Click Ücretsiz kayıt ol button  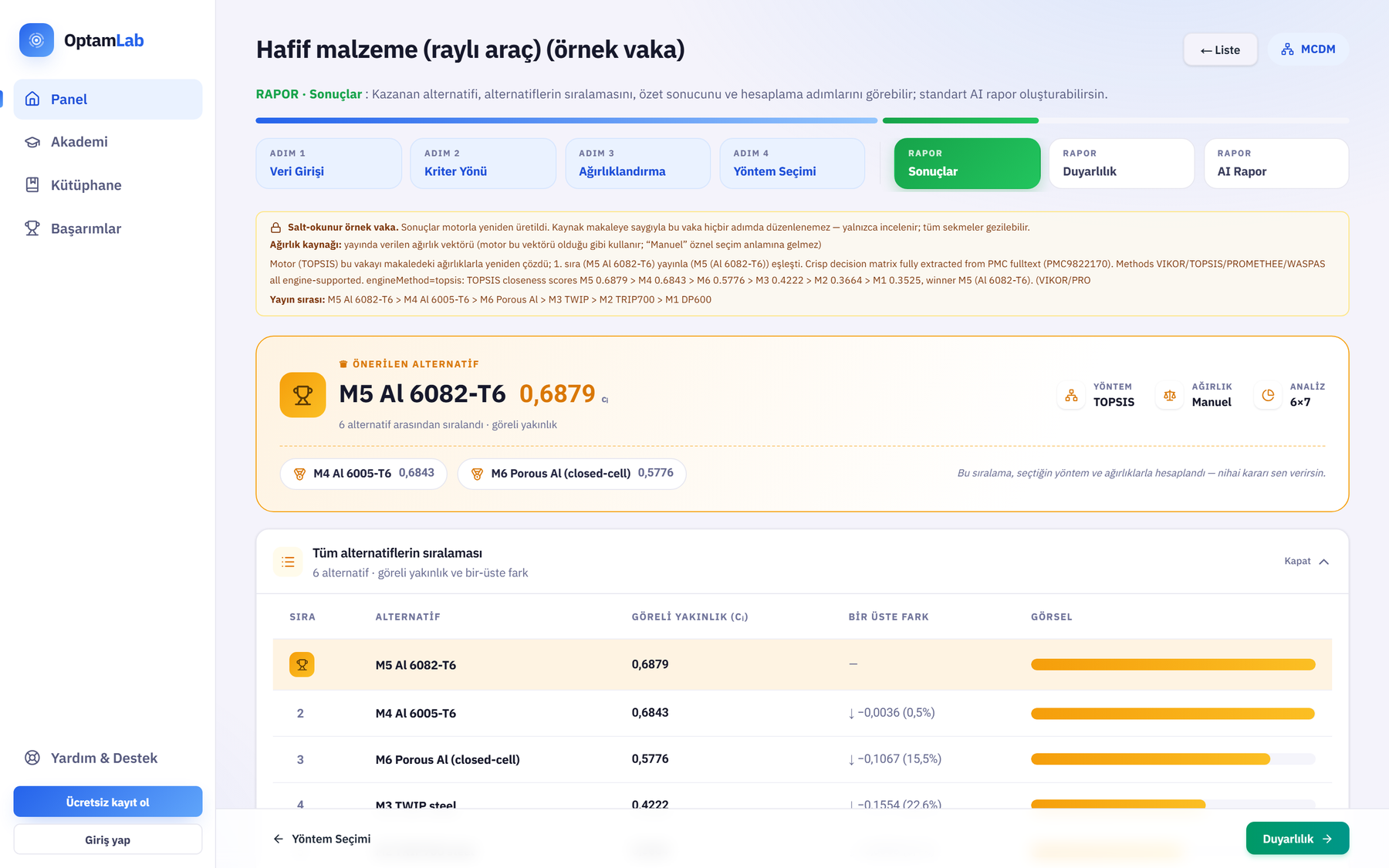108,802
